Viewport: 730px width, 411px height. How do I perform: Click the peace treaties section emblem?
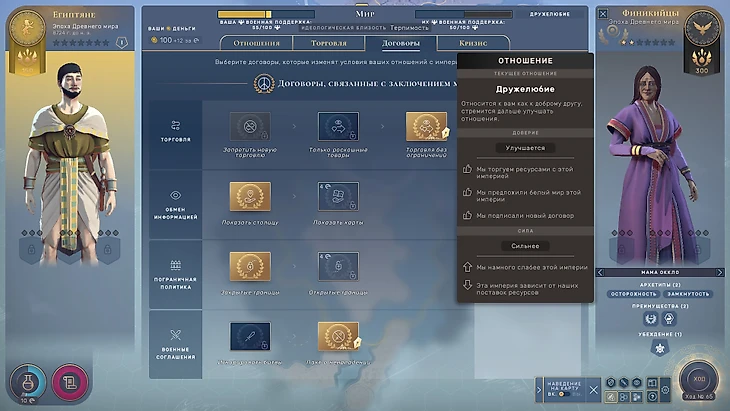pos(264,84)
